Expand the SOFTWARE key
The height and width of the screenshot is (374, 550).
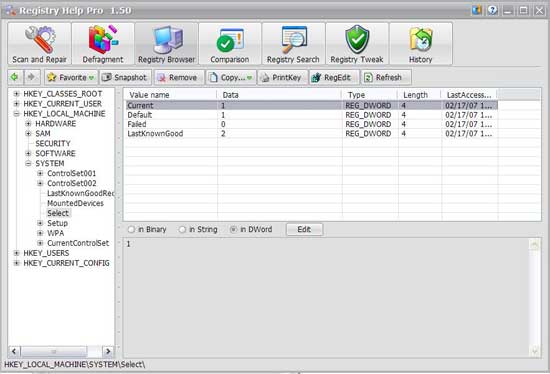pos(28,153)
